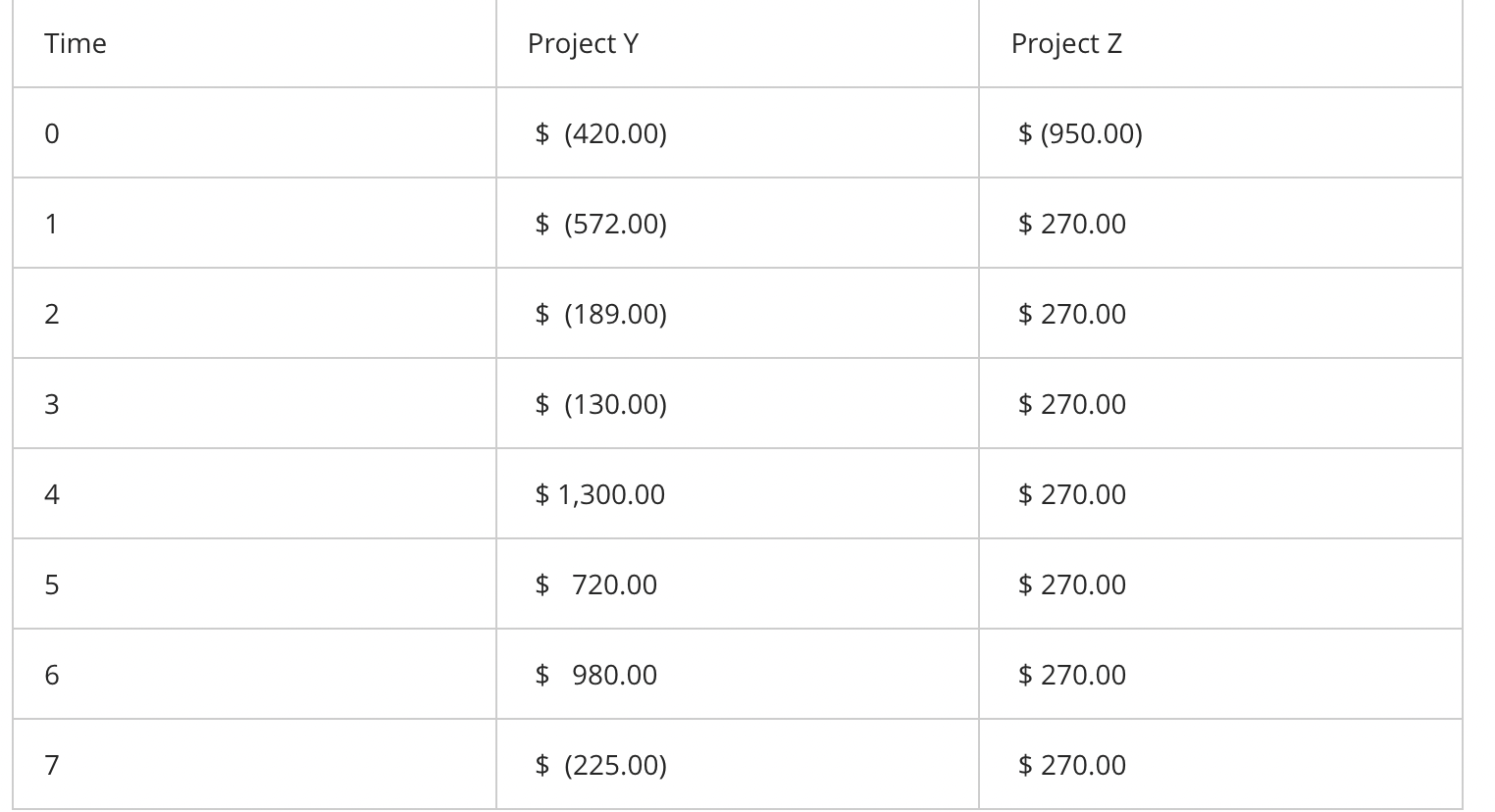
Task: Select the $ 980.00 value
Action: (595, 675)
